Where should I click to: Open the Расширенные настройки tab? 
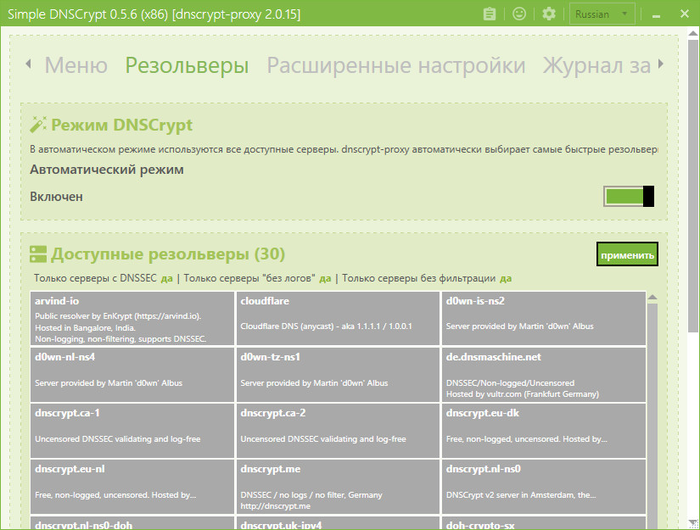[395, 66]
